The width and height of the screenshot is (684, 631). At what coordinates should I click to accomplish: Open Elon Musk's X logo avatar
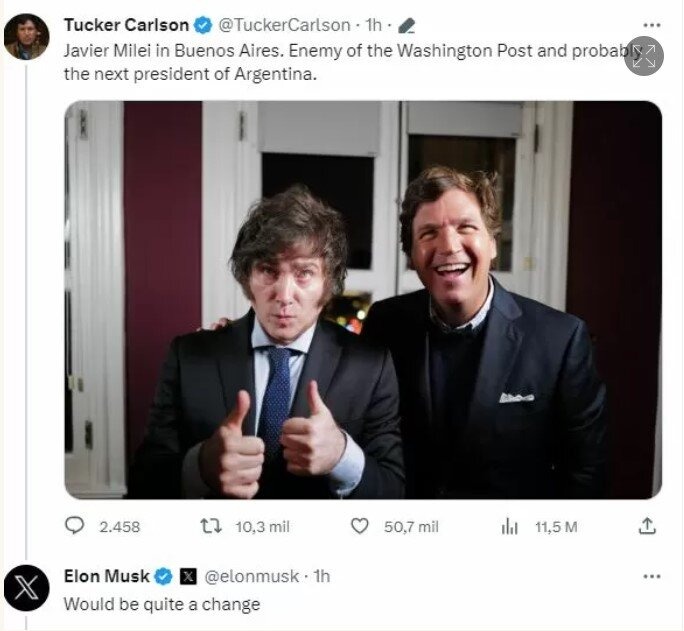(x=26, y=589)
